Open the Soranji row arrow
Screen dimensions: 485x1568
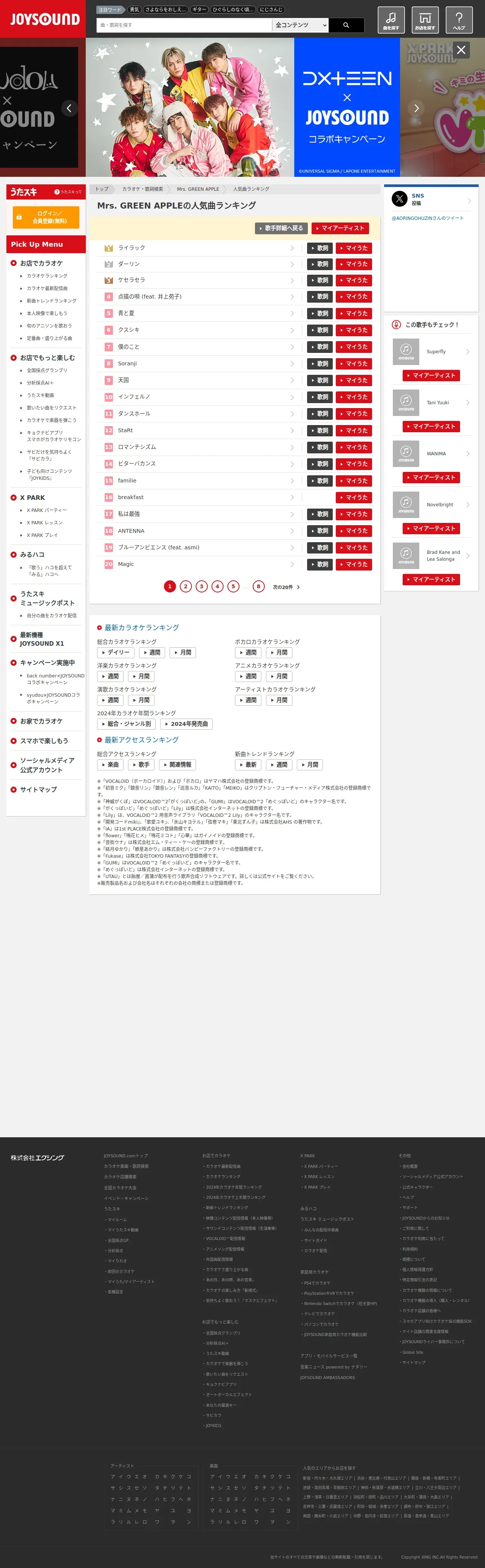pos(292,364)
